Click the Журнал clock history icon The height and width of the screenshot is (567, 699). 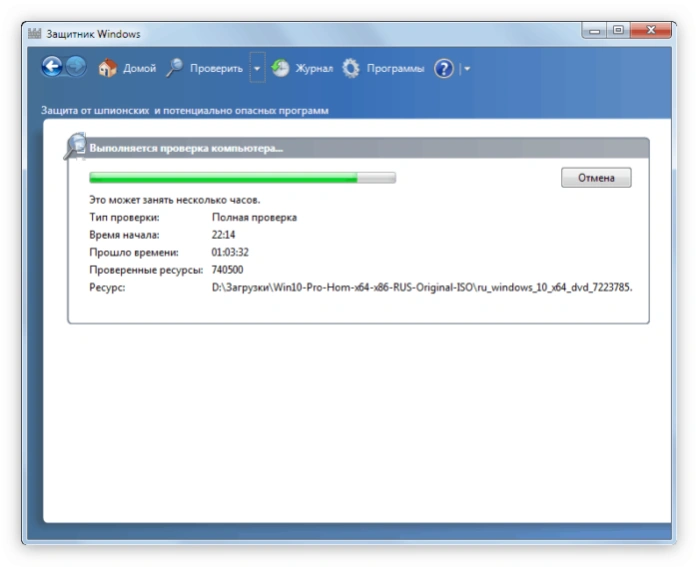click(x=280, y=68)
